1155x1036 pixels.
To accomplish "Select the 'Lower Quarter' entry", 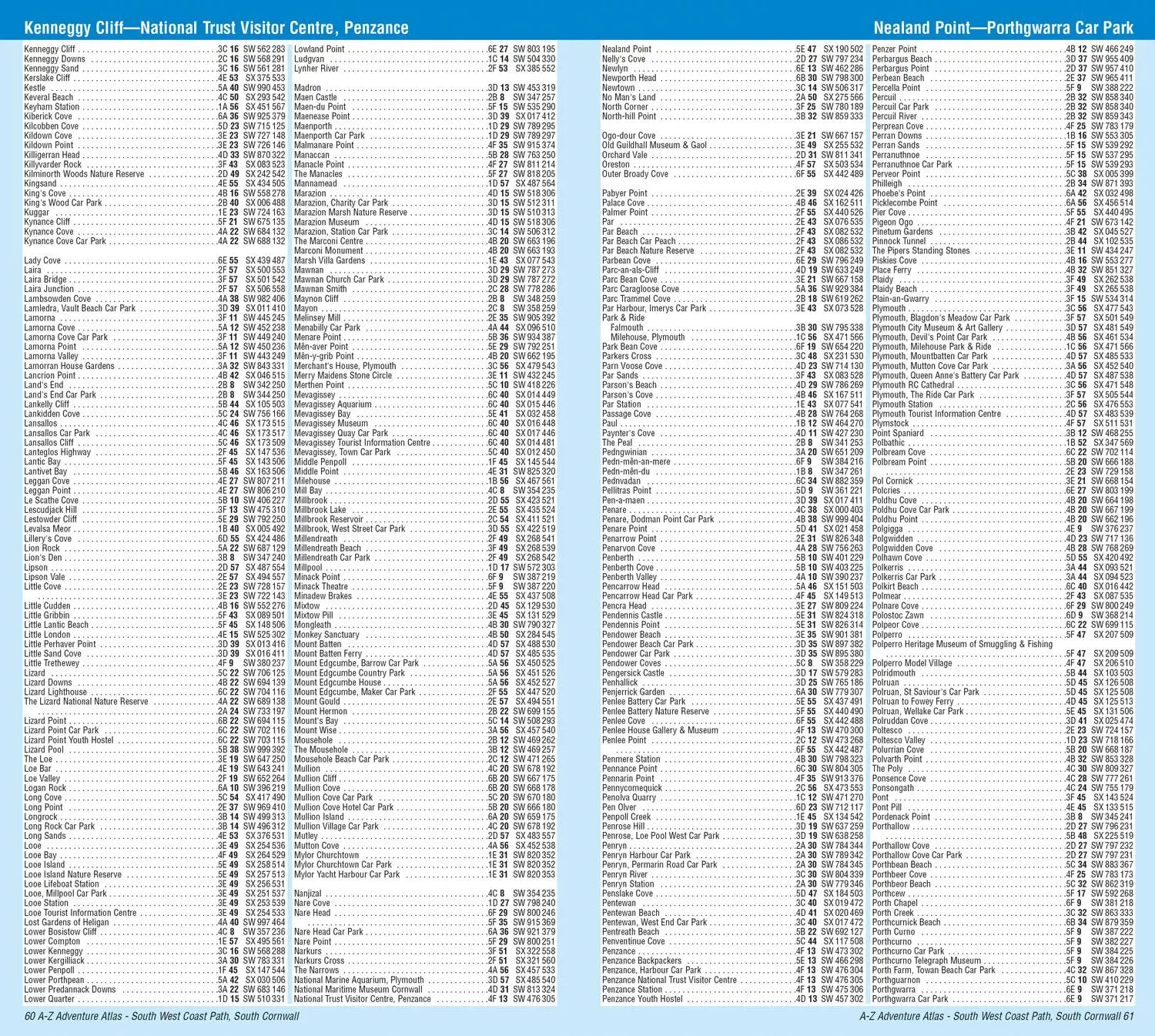I will (154, 999).
